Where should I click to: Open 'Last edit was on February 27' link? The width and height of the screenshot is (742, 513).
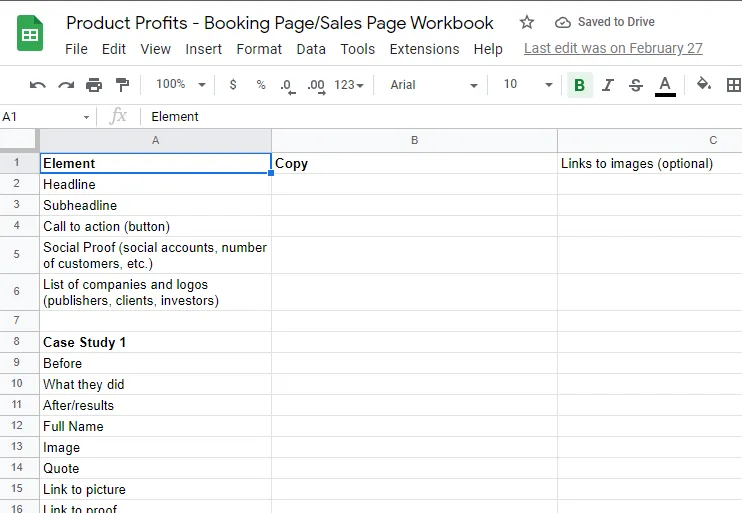click(613, 48)
